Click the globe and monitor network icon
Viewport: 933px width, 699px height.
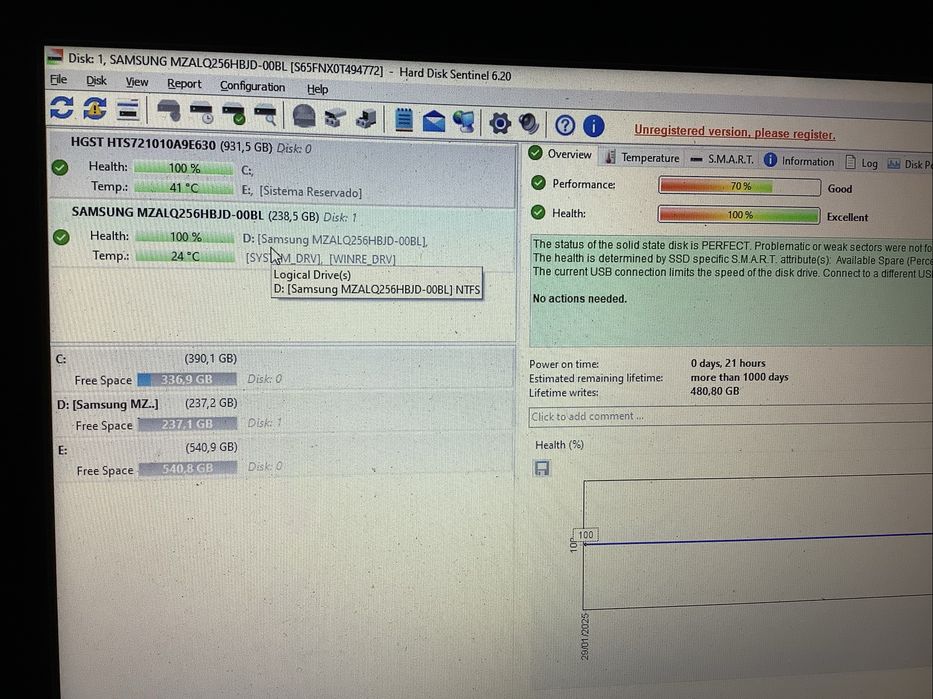click(464, 121)
